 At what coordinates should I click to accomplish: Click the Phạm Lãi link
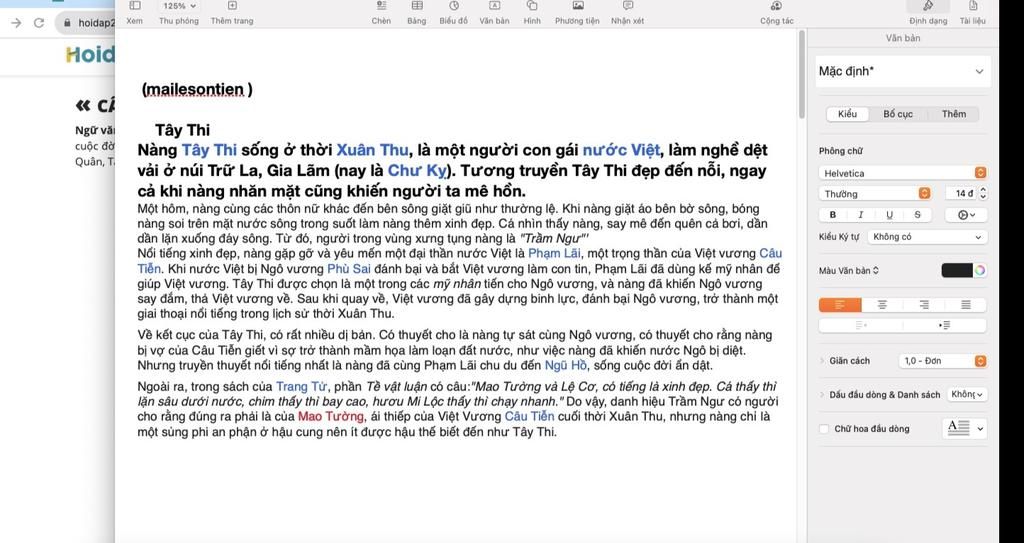click(x=553, y=254)
